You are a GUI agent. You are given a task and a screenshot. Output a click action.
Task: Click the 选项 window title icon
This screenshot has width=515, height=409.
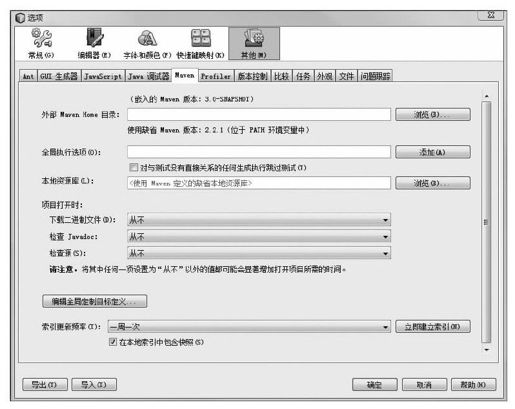pos(20,17)
